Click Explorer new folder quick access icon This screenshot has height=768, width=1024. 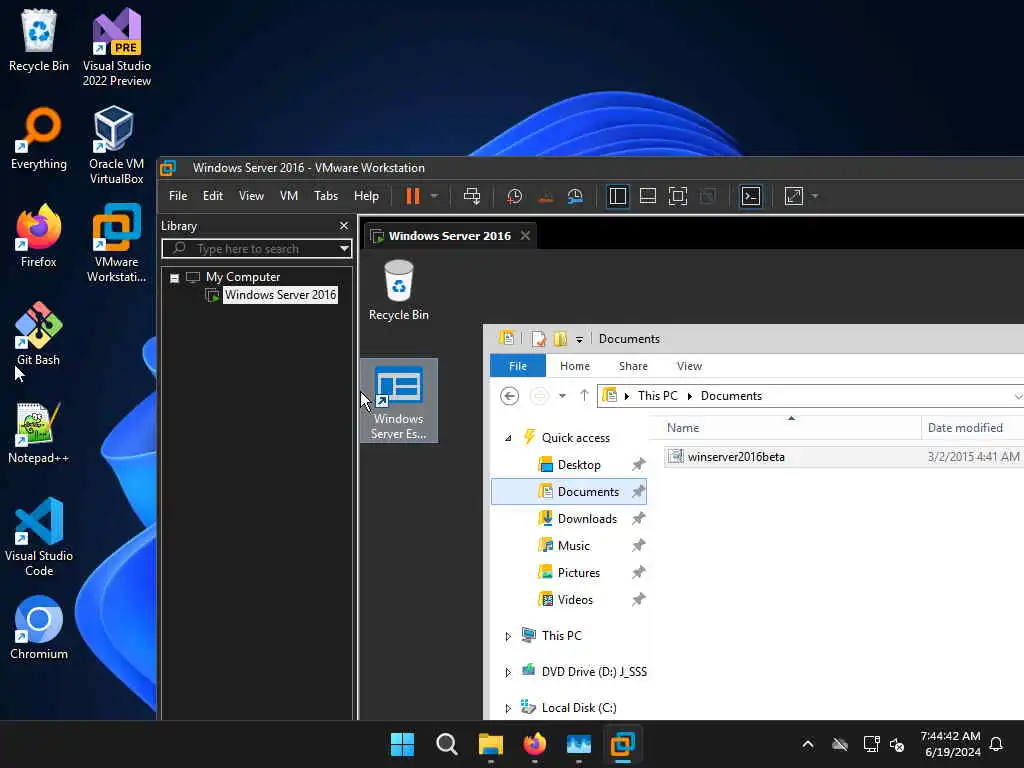(560, 339)
